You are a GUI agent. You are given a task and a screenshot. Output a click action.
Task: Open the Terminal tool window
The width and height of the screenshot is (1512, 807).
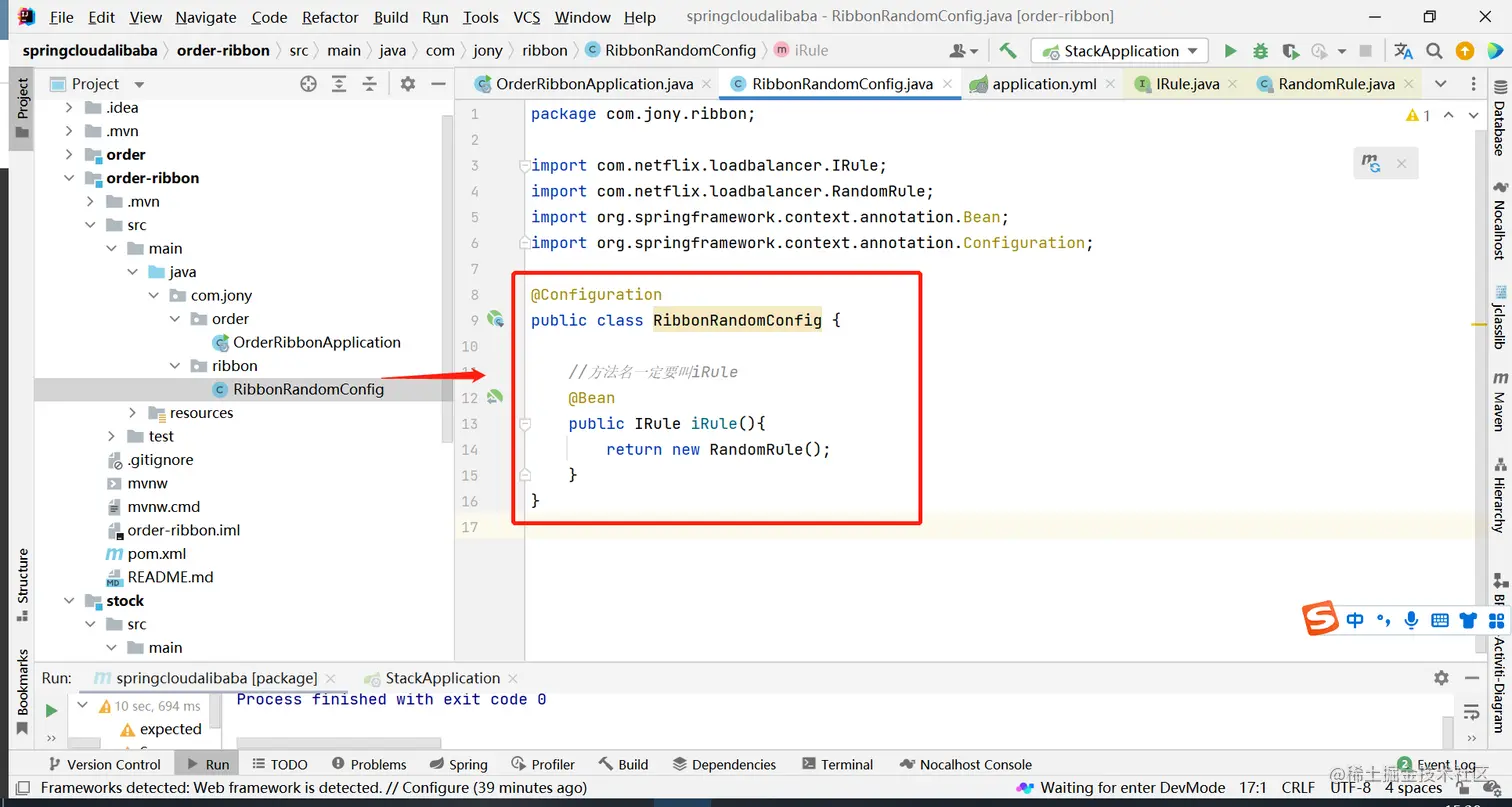tap(836, 764)
